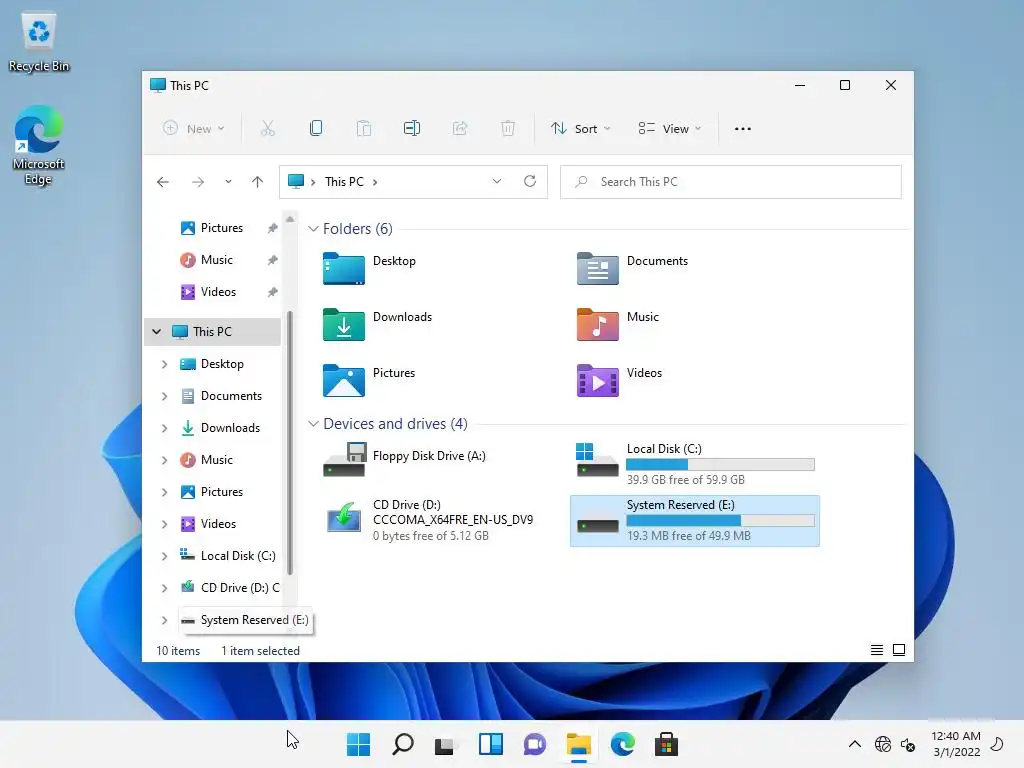1024x768 pixels.
Task: Select the Pictures folder in main pane
Action: click(369, 380)
